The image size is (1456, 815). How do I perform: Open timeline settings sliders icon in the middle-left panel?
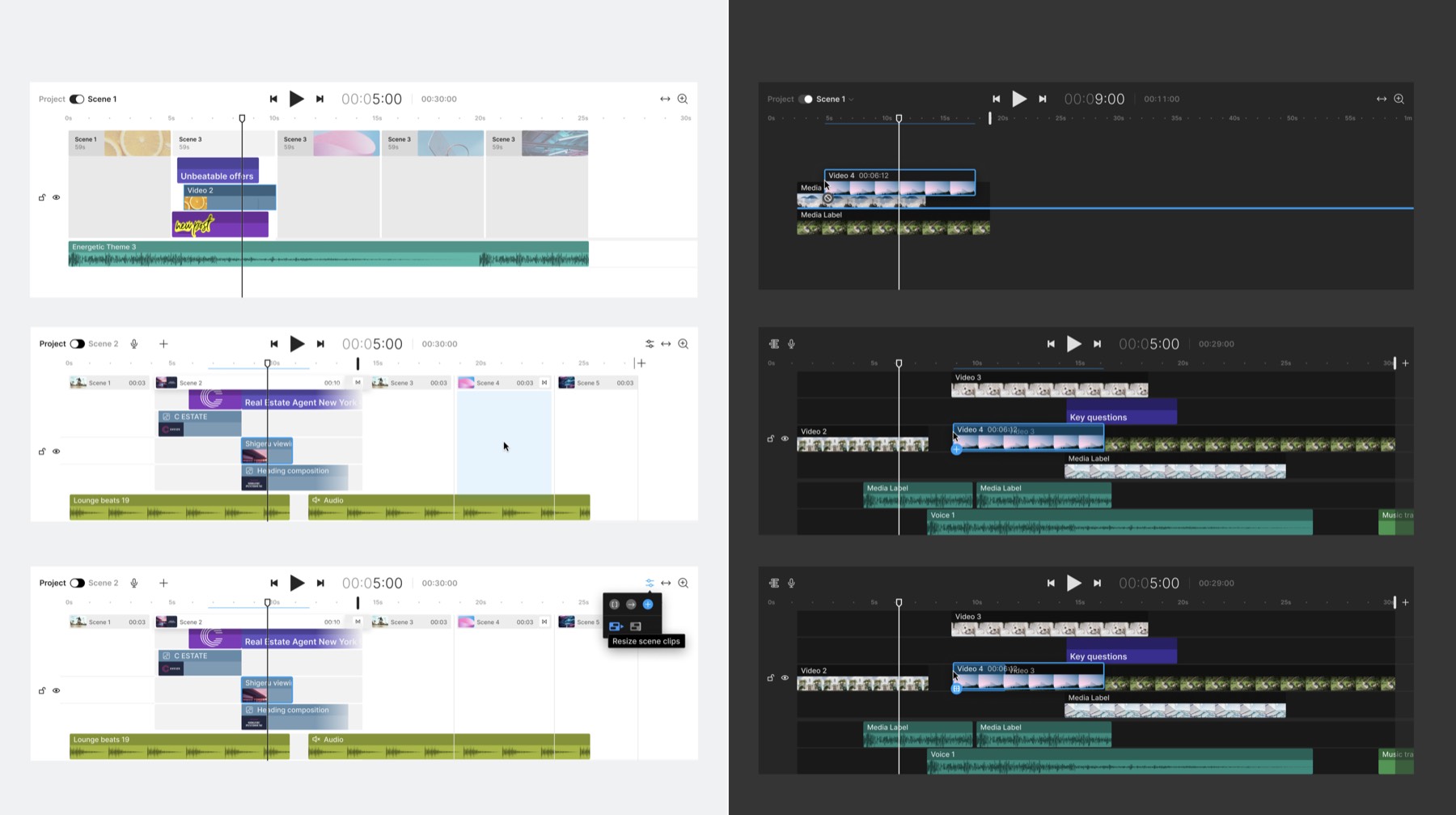650,344
